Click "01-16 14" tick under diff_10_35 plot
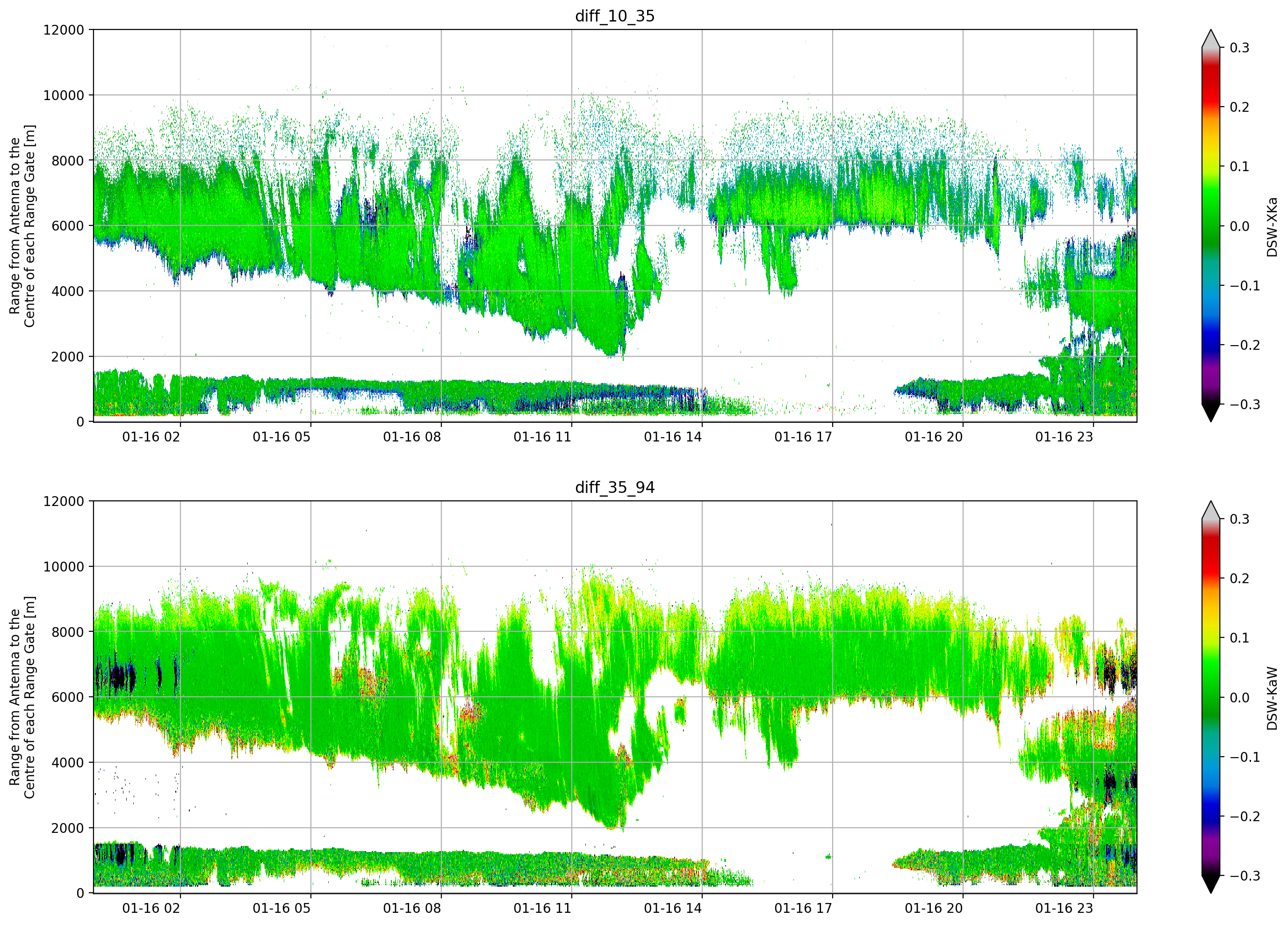The height and width of the screenshot is (925, 1288). (672, 437)
